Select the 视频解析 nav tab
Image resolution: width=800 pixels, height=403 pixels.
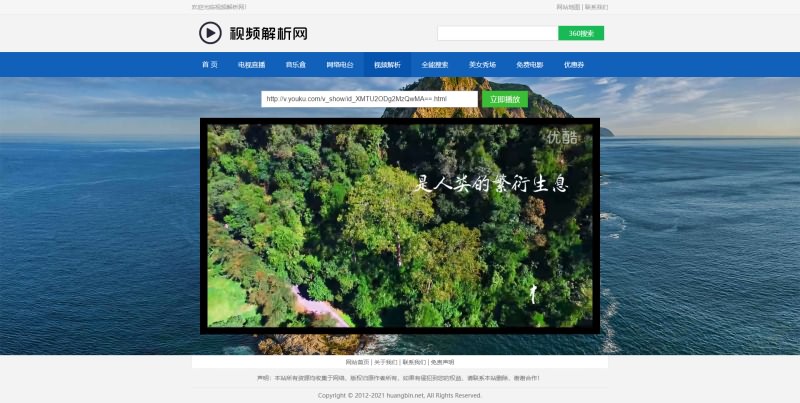387,65
